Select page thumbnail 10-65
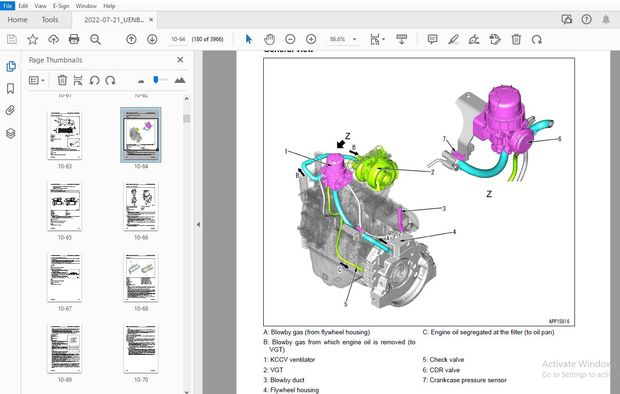620x394 pixels. coord(64,206)
